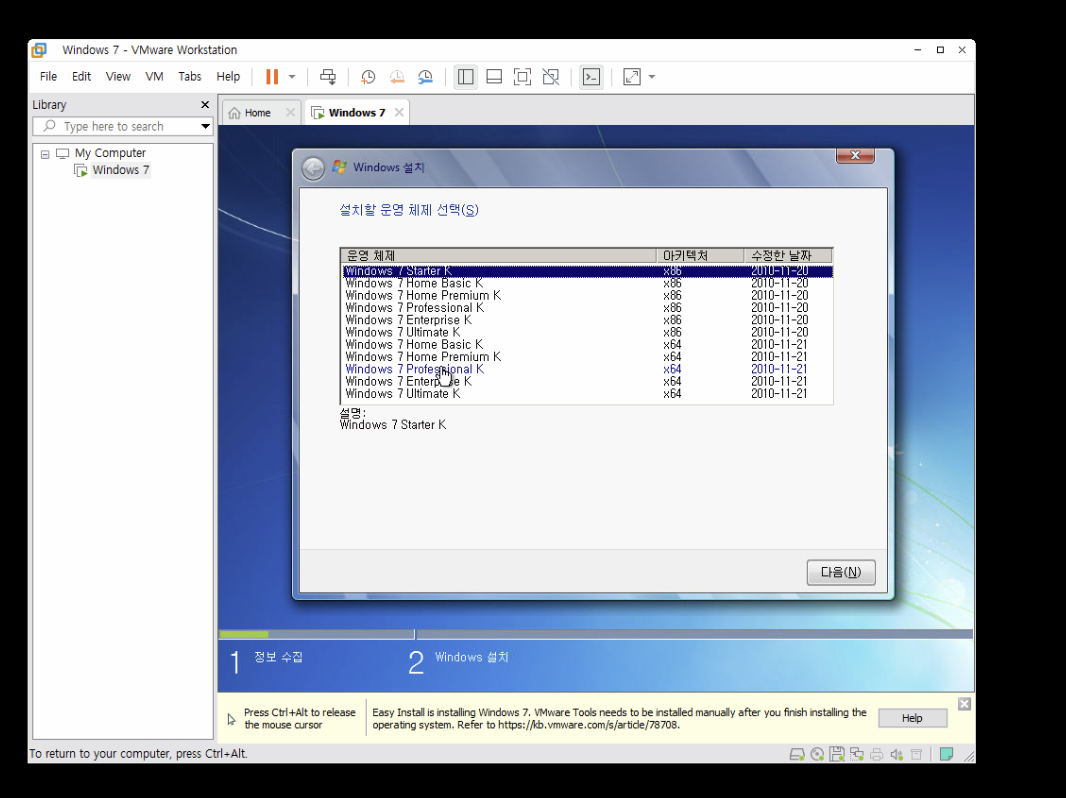The width and height of the screenshot is (1066, 798).
Task: Click the pause virtual machine icon
Action: click(272, 77)
